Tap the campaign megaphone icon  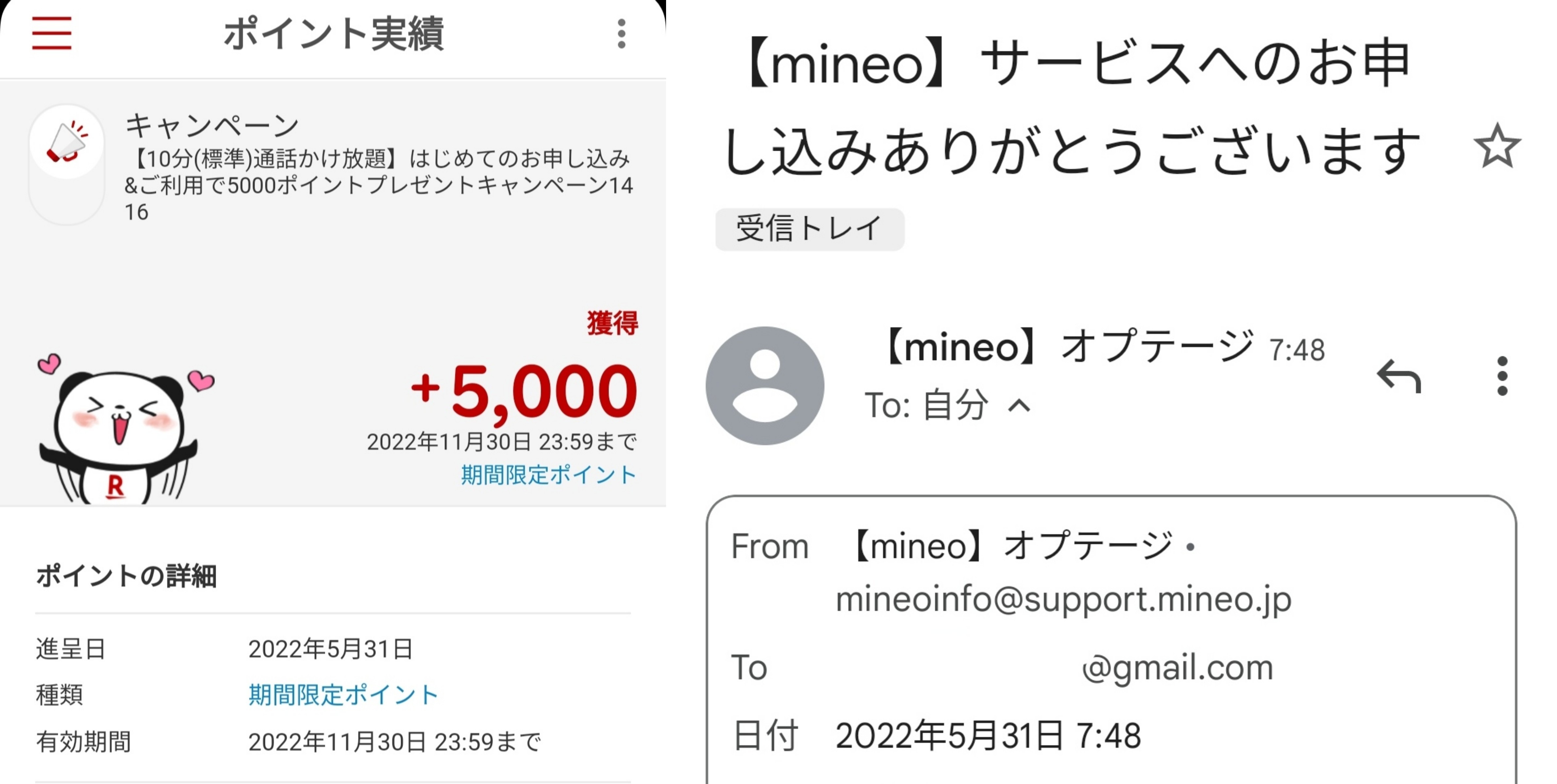pyautogui.click(x=66, y=142)
